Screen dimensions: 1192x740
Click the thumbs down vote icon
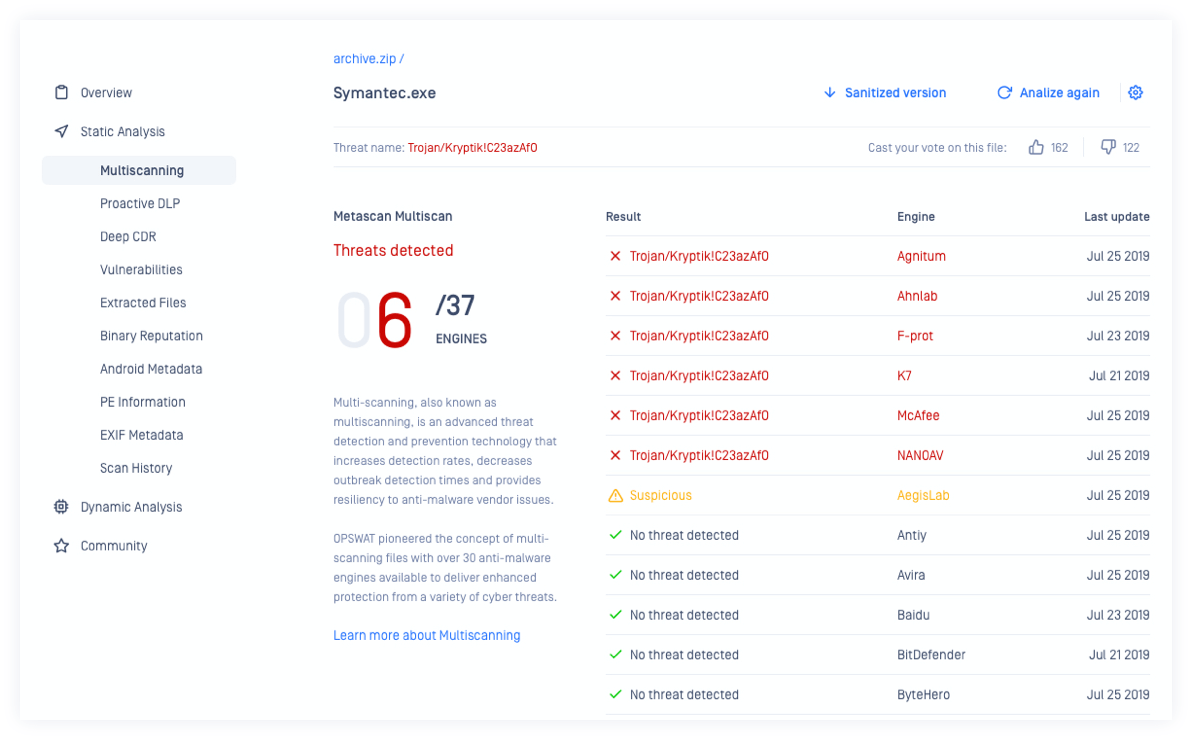[1108, 148]
